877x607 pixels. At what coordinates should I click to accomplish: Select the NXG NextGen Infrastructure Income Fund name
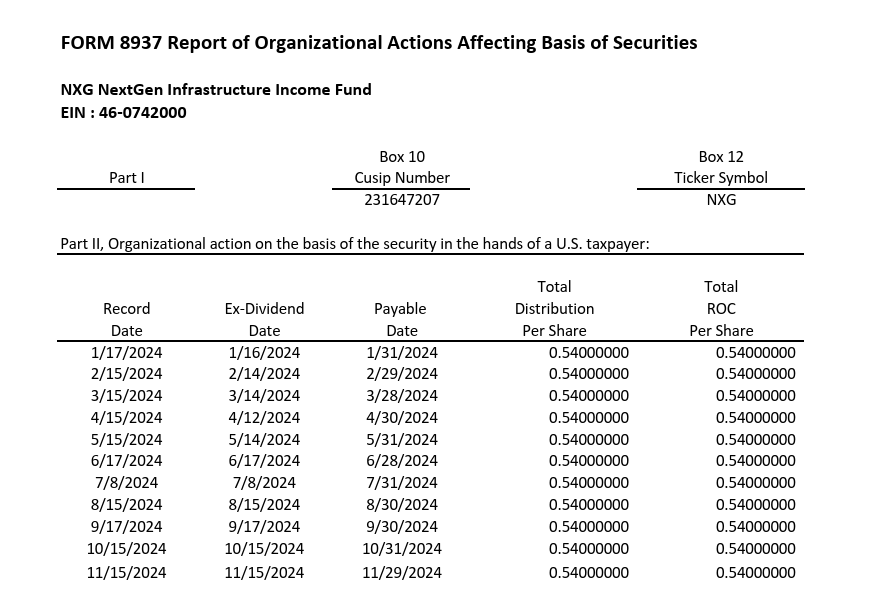(x=216, y=90)
